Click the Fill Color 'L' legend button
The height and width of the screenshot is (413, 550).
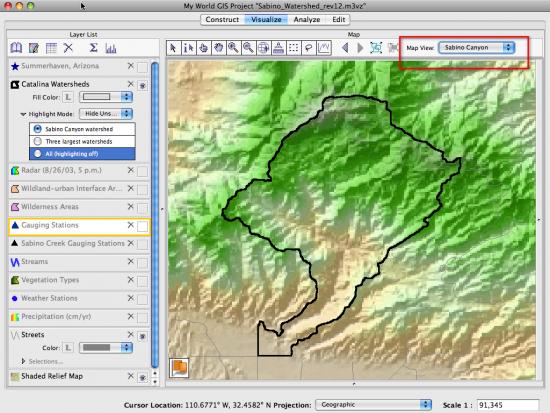click(68, 97)
